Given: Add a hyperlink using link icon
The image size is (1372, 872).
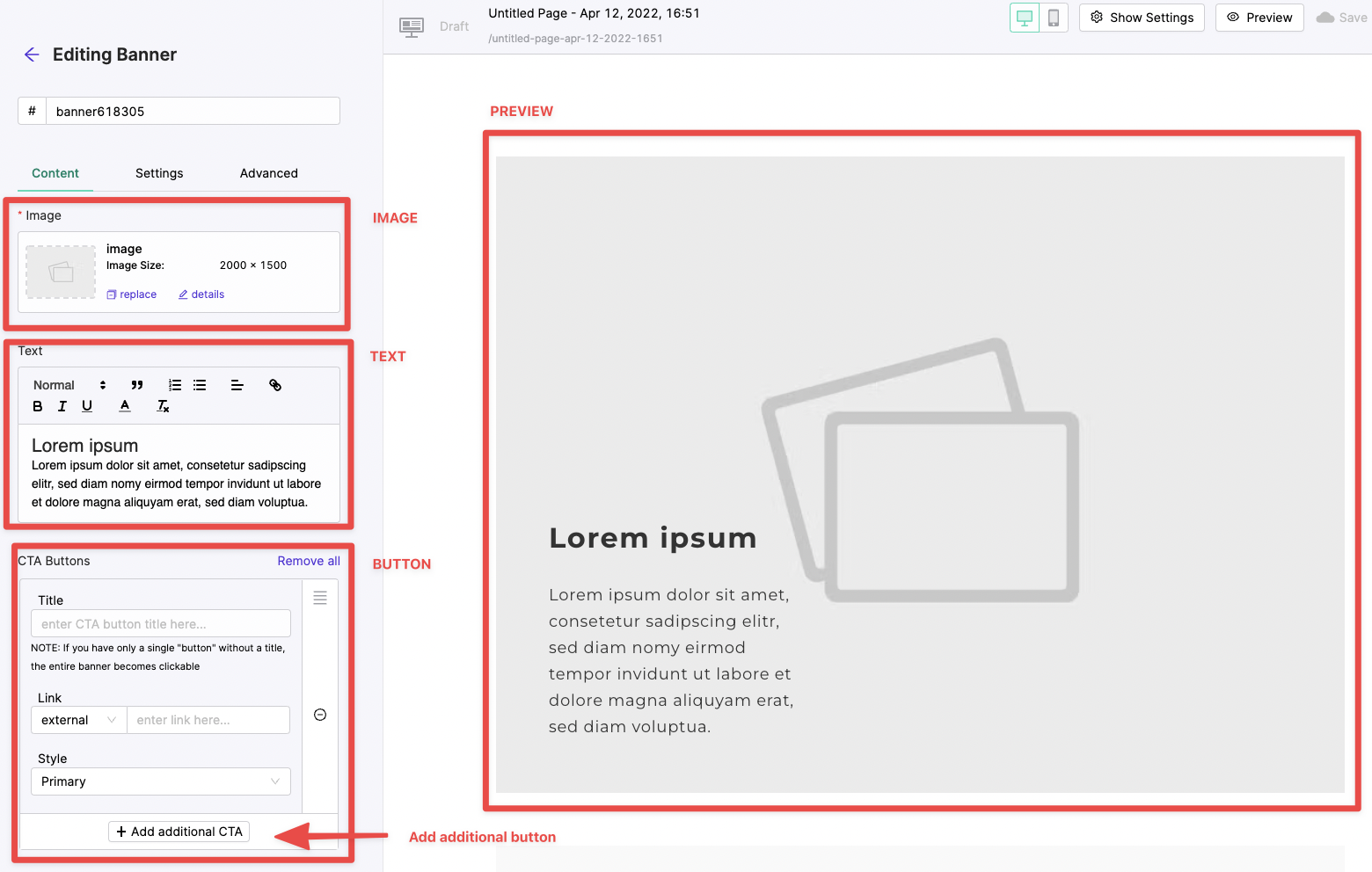Looking at the screenshot, I should pos(275,385).
